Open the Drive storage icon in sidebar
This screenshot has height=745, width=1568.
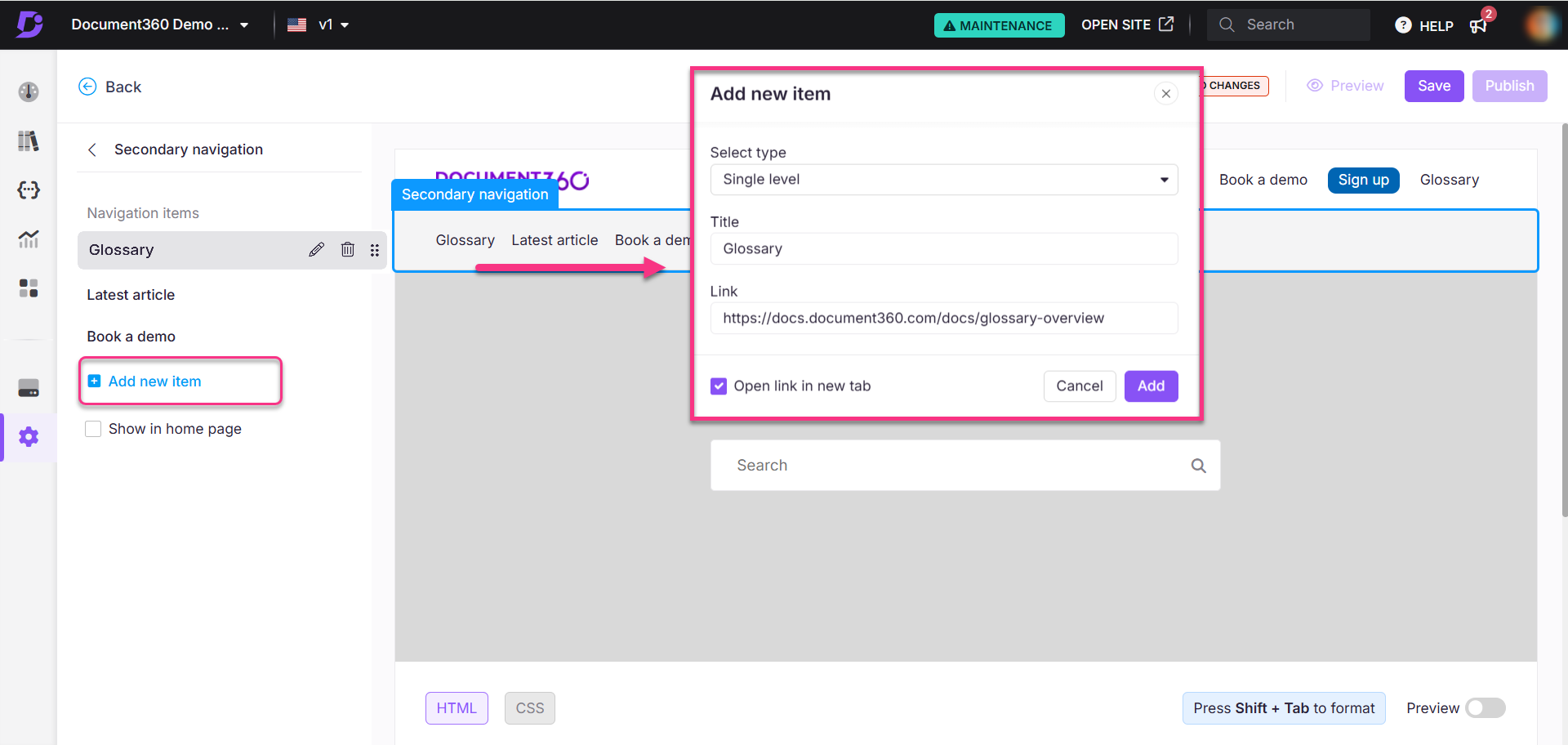(x=29, y=388)
